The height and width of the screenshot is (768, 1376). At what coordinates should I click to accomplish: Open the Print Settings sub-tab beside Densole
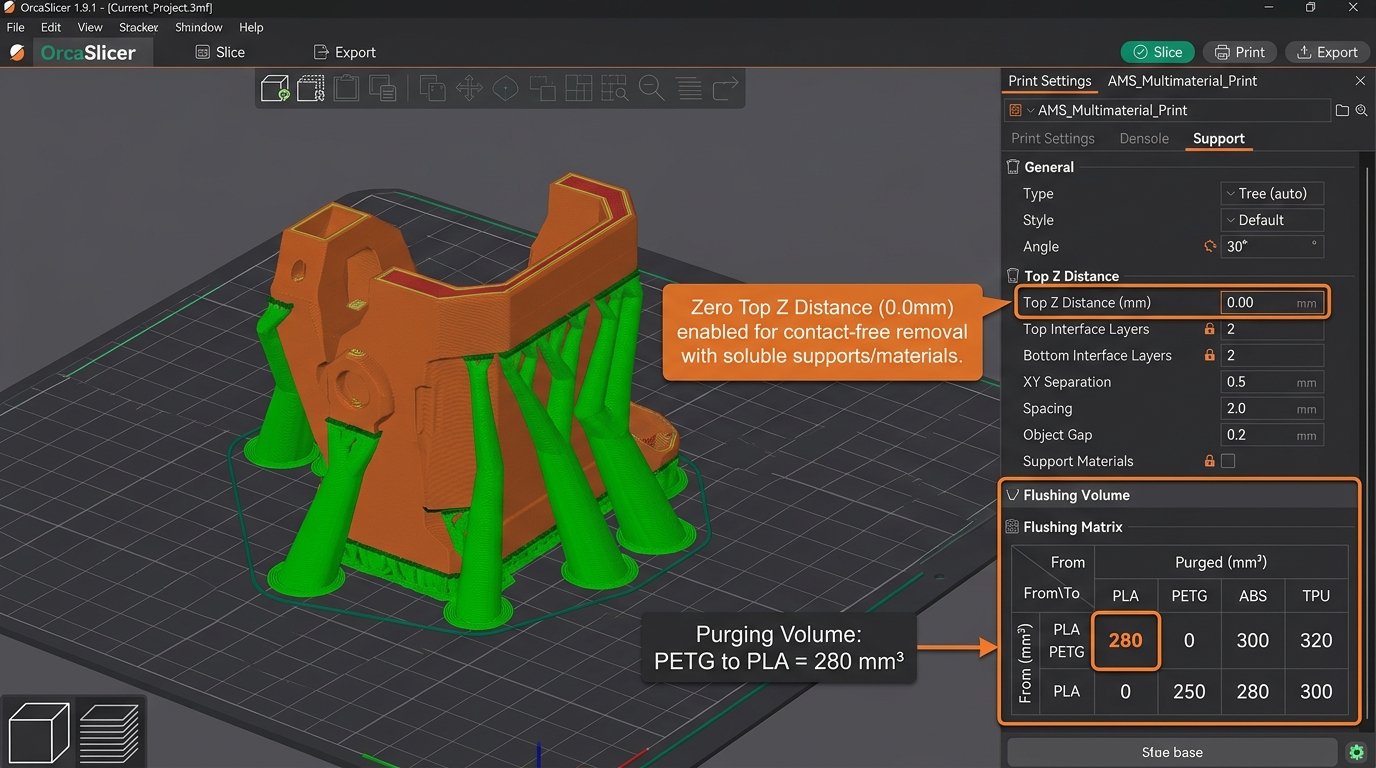(x=1053, y=138)
